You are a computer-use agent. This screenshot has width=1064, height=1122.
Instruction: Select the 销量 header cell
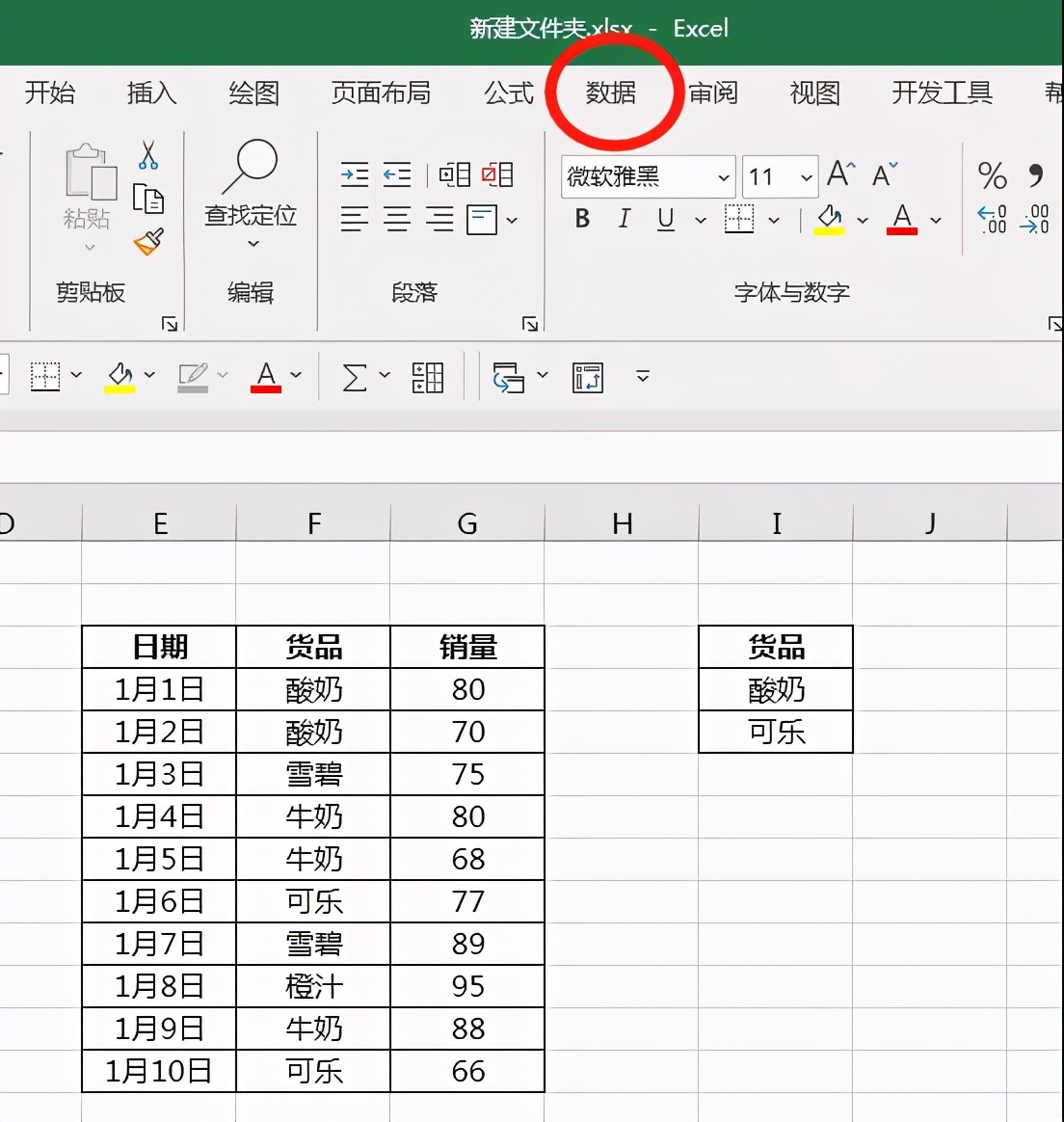(468, 647)
